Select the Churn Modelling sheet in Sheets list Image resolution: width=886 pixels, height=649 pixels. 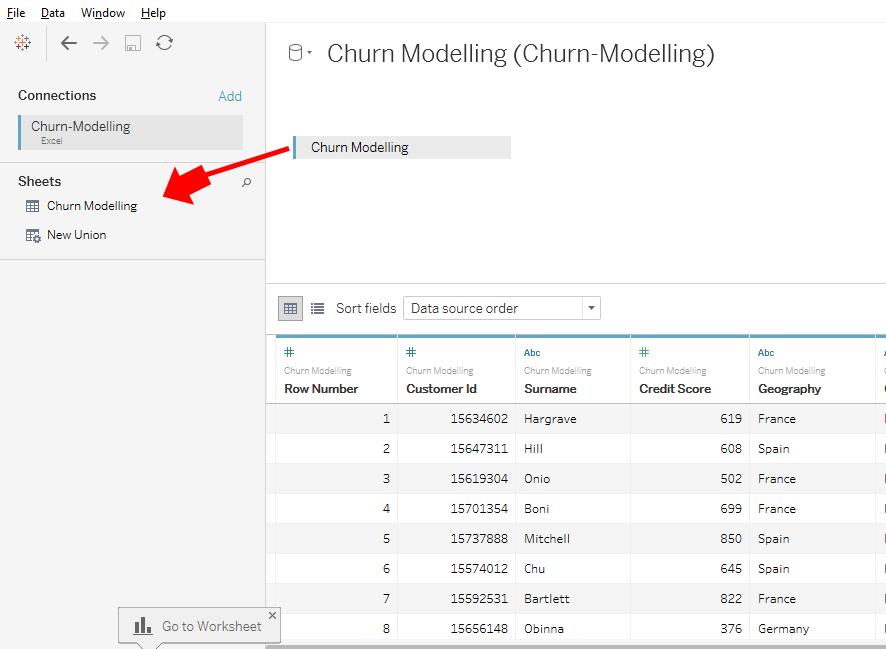[91, 206]
